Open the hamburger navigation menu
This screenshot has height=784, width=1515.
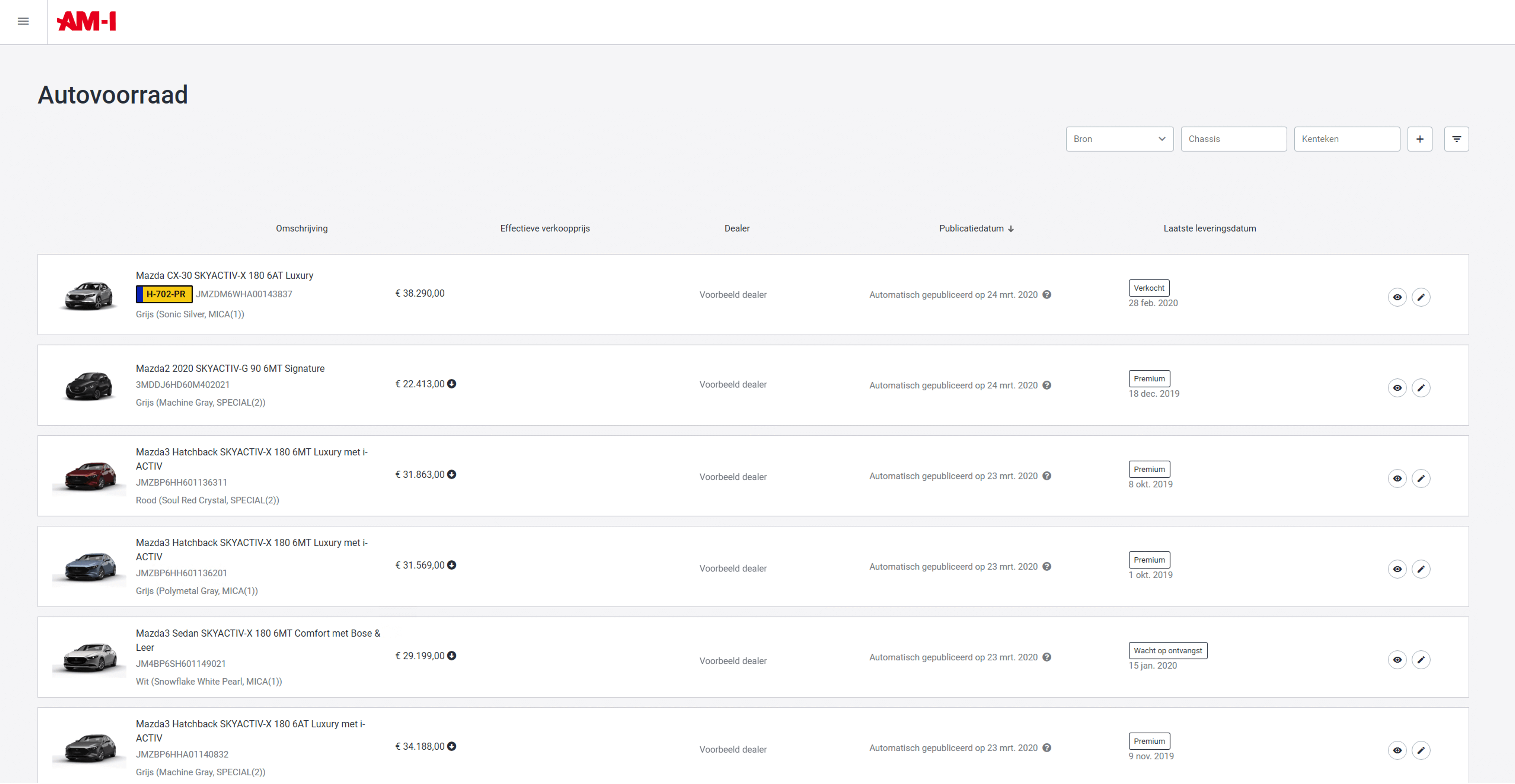tap(23, 22)
